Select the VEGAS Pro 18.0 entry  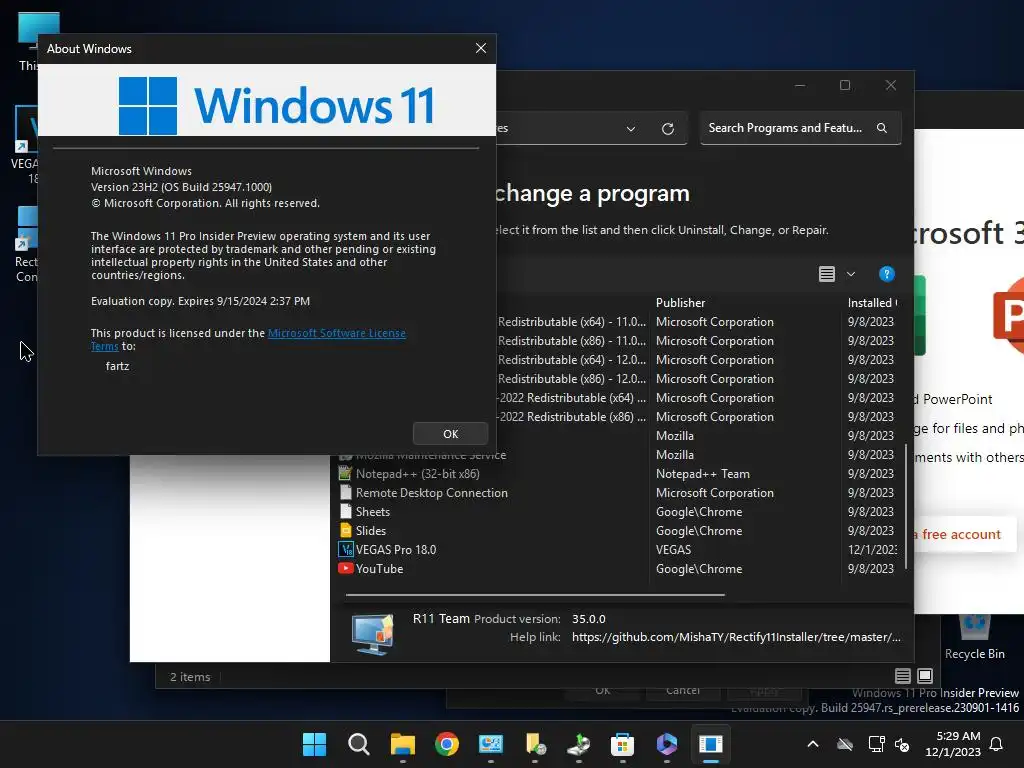[396, 550]
